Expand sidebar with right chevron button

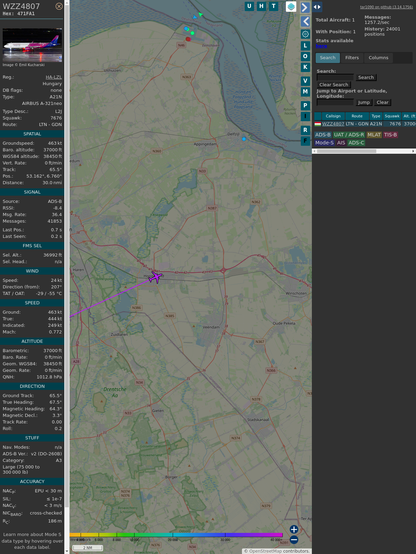tap(305, 7)
